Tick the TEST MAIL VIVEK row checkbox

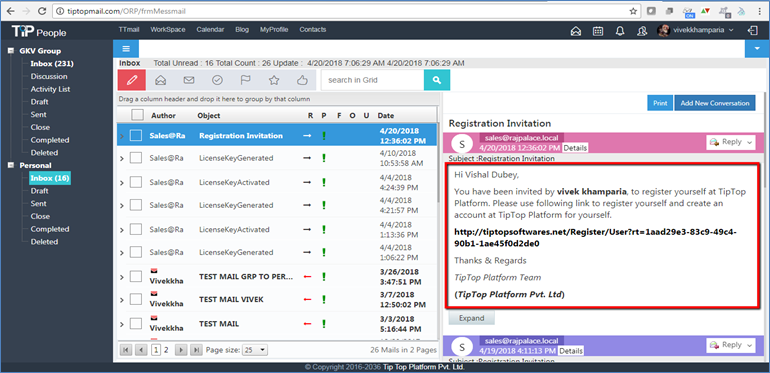pyautogui.click(x=136, y=299)
